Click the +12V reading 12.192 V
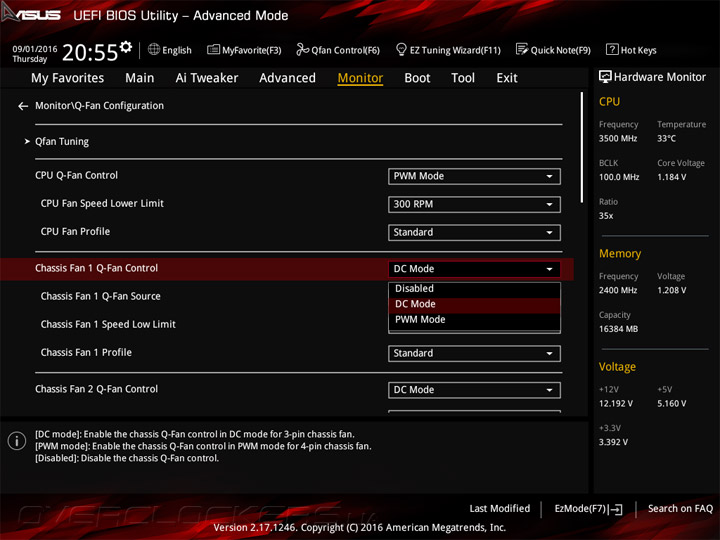Screen dimensions: 720x540 [615, 404]
